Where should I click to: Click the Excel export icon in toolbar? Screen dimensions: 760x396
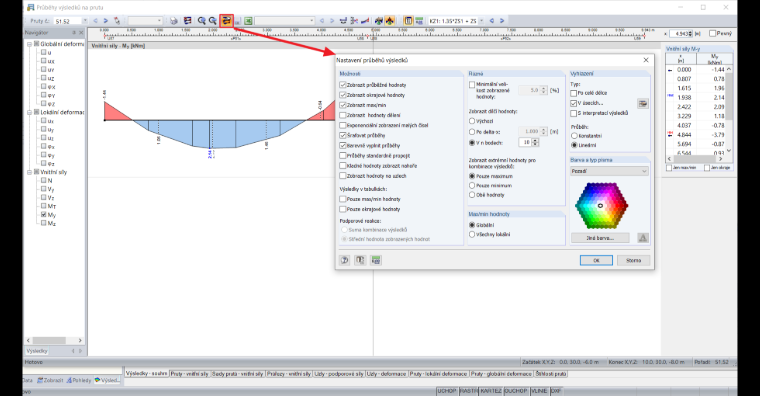(248, 21)
